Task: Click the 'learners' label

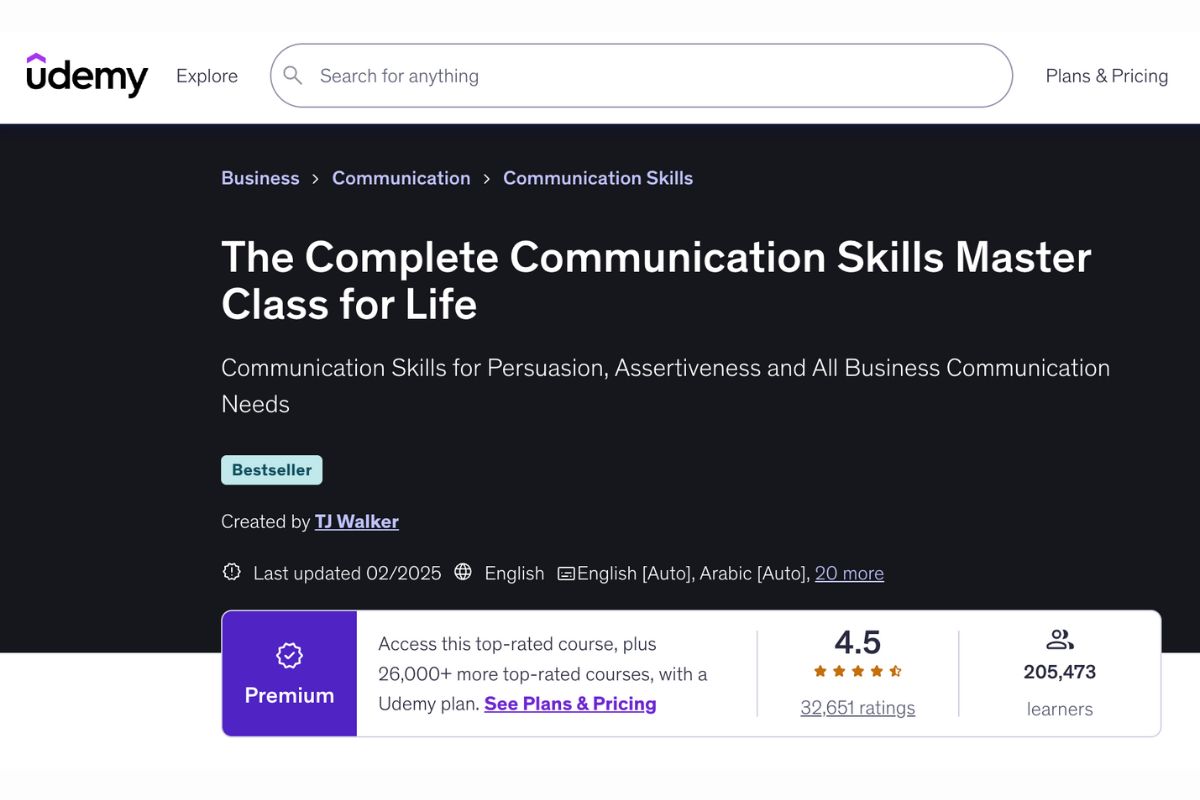Action: click(1059, 709)
